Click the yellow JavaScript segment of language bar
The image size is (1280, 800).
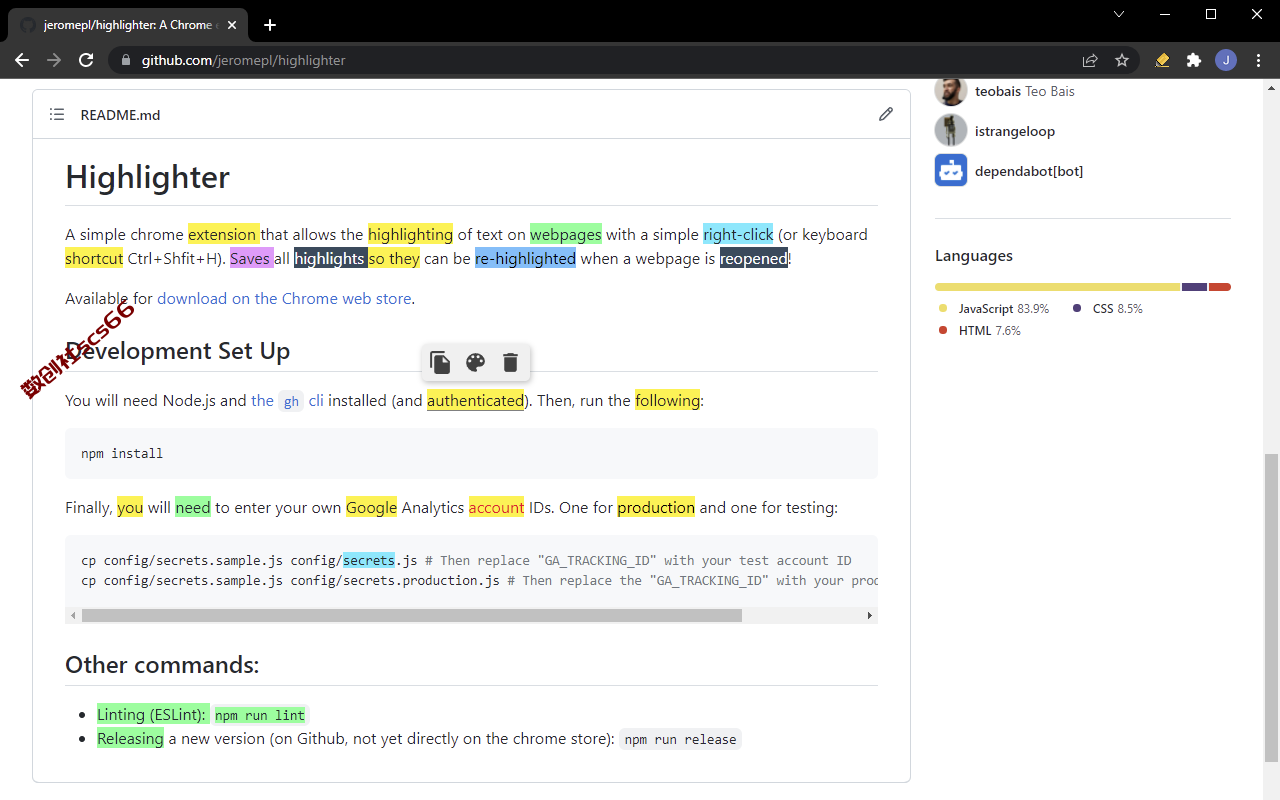1057,287
